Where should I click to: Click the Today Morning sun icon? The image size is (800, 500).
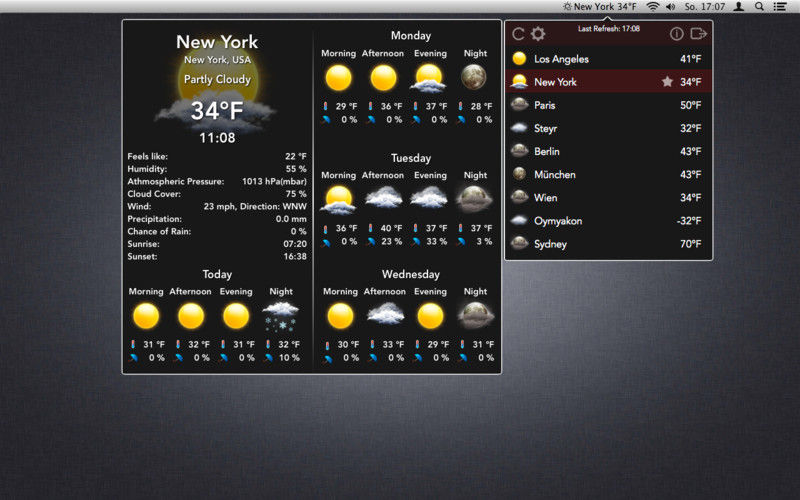(146, 316)
